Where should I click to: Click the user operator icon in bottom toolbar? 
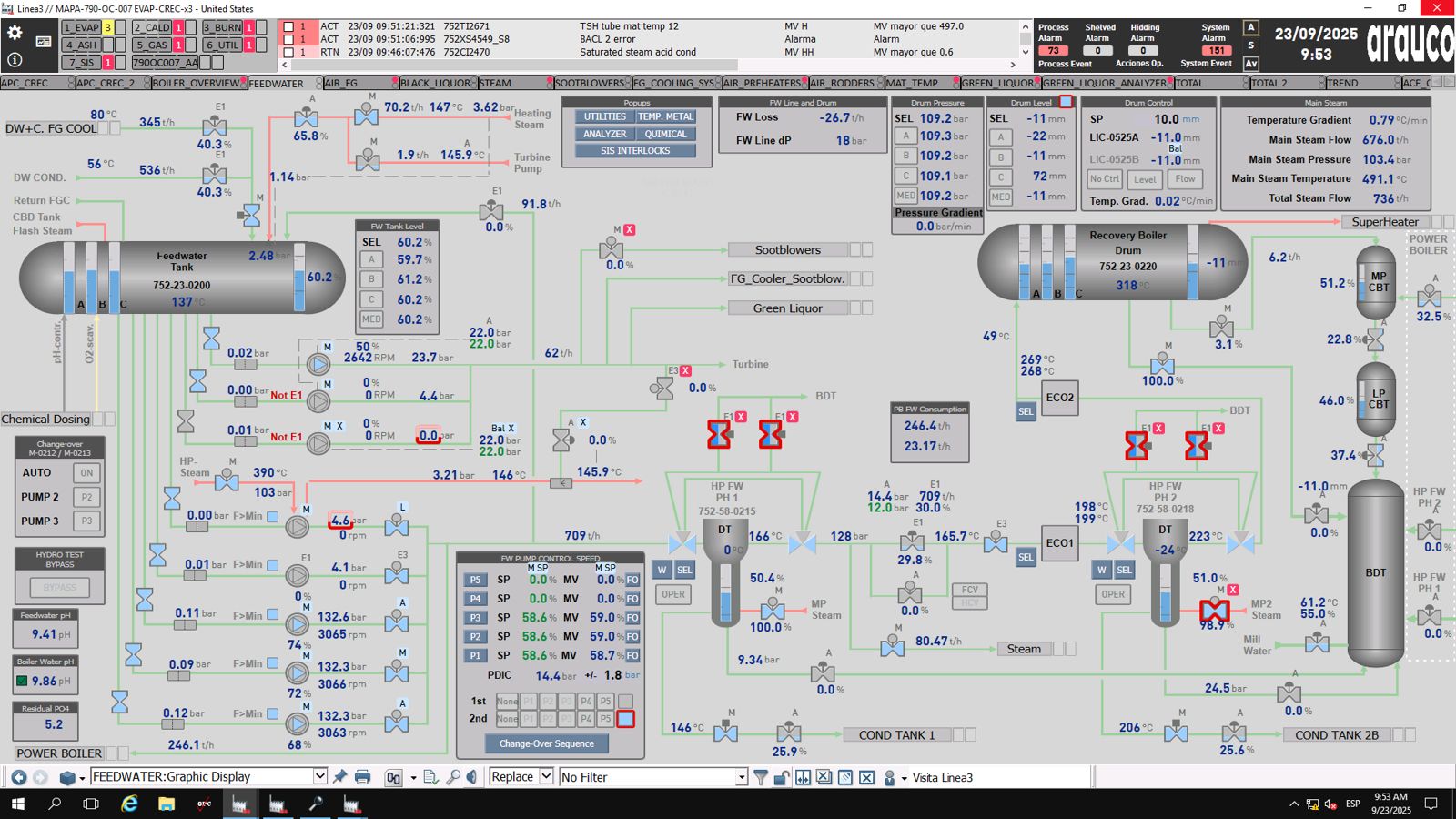pyautogui.click(x=889, y=778)
